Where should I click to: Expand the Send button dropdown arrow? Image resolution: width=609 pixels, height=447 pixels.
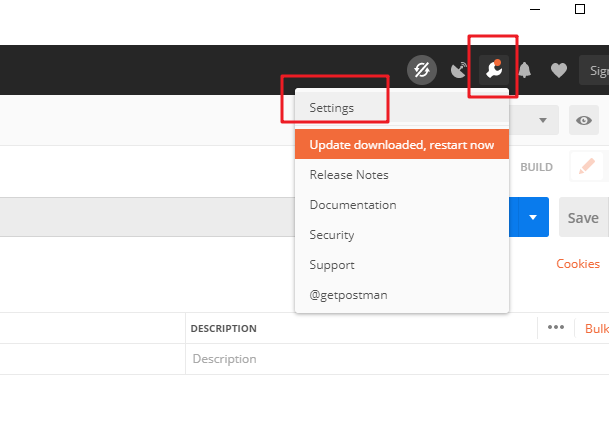coord(533,217)
